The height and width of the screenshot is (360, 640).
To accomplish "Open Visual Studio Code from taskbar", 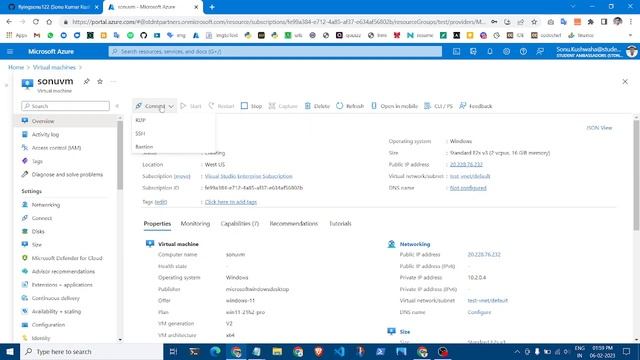I will click(339, 351).
